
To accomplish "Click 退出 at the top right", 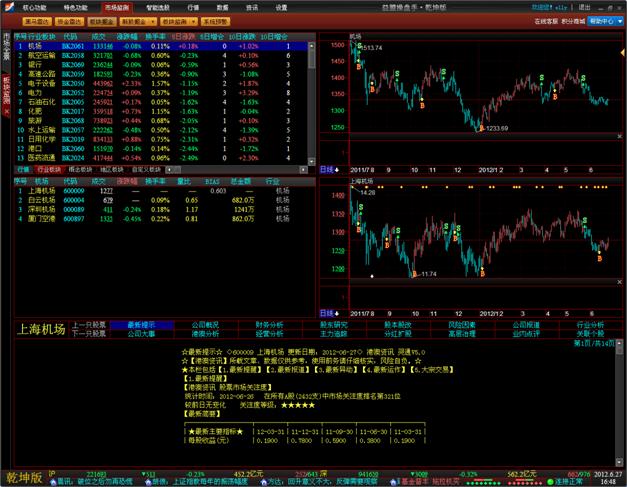I will point(584,7).
